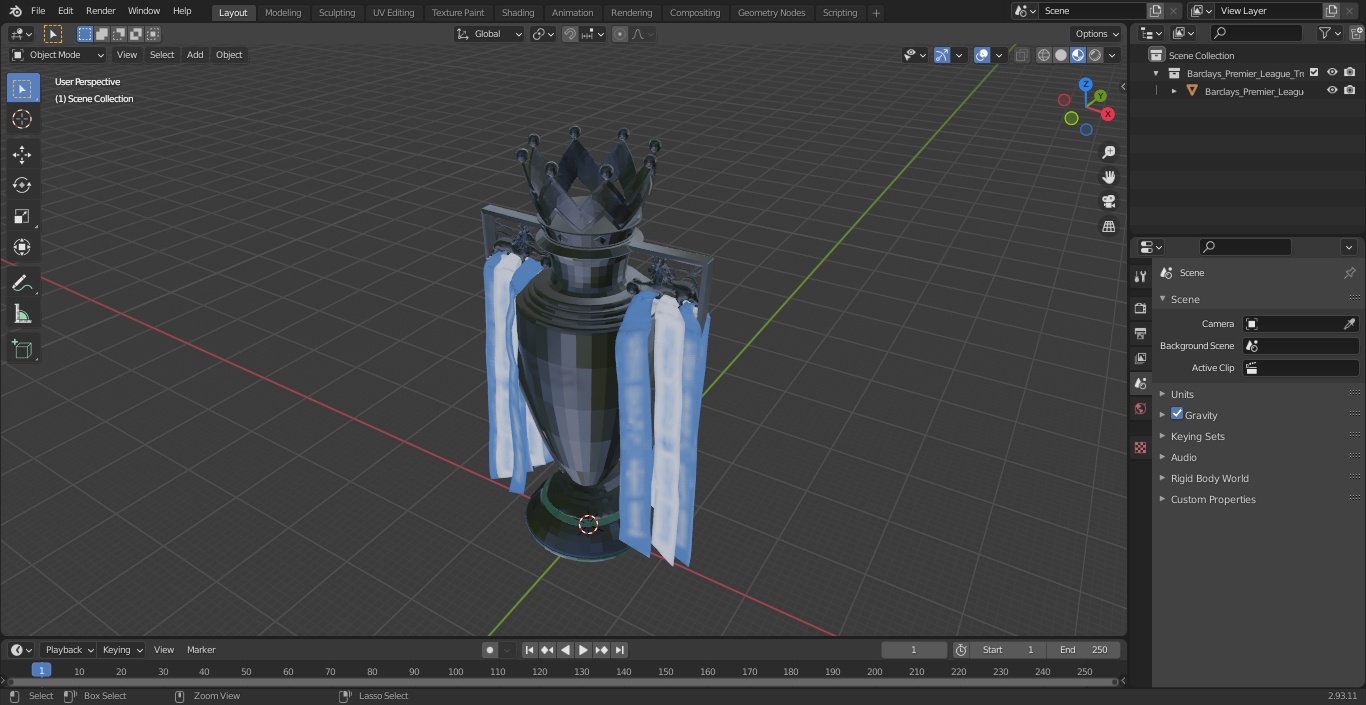Open the Render properties tab

pyautogui.click(x=1140, y=308)
